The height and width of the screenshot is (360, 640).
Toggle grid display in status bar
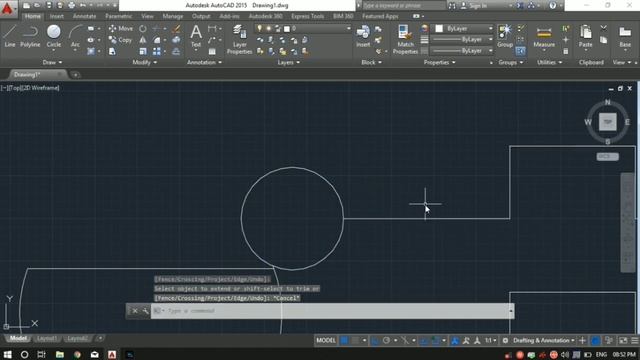tap(344, 340)
